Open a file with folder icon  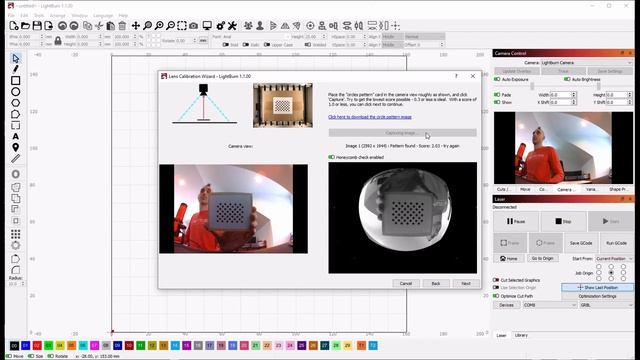25,26
